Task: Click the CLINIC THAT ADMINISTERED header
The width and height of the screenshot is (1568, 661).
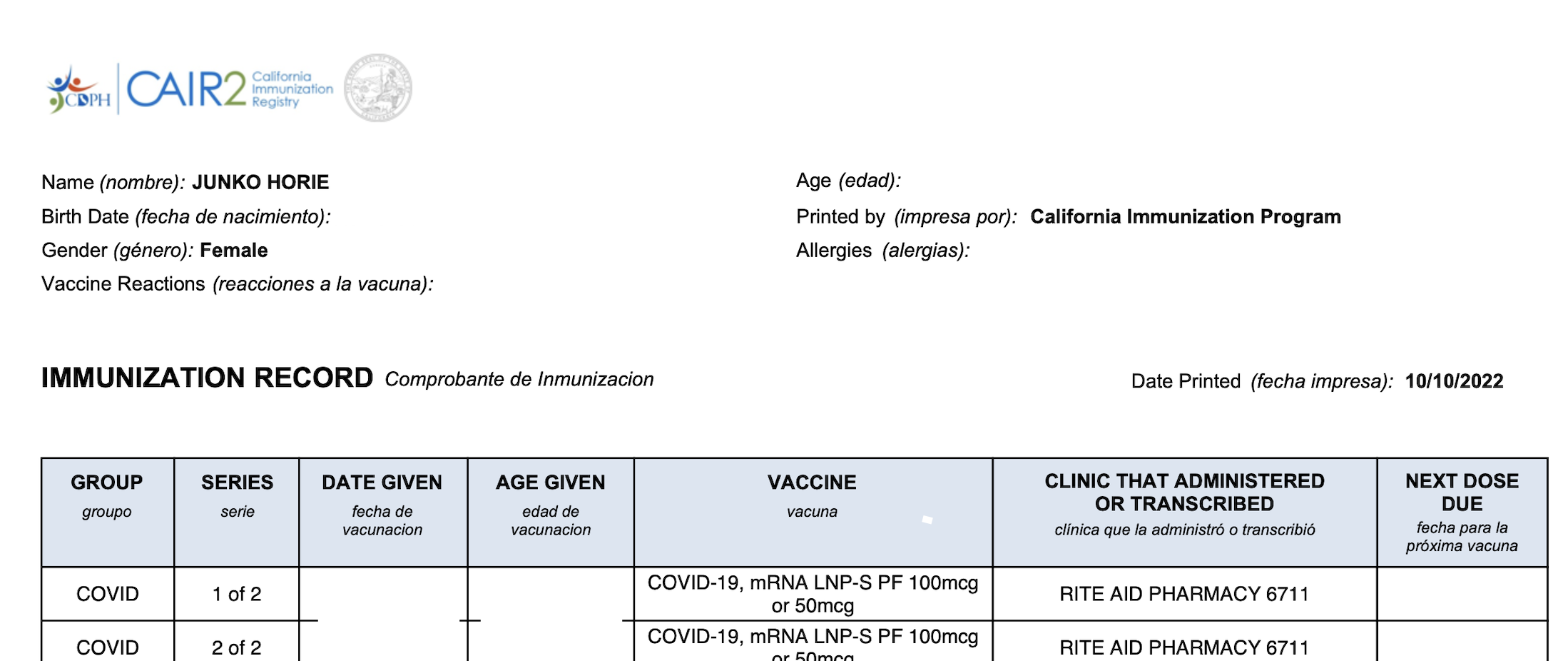Action: click(x=1184, y=492)
